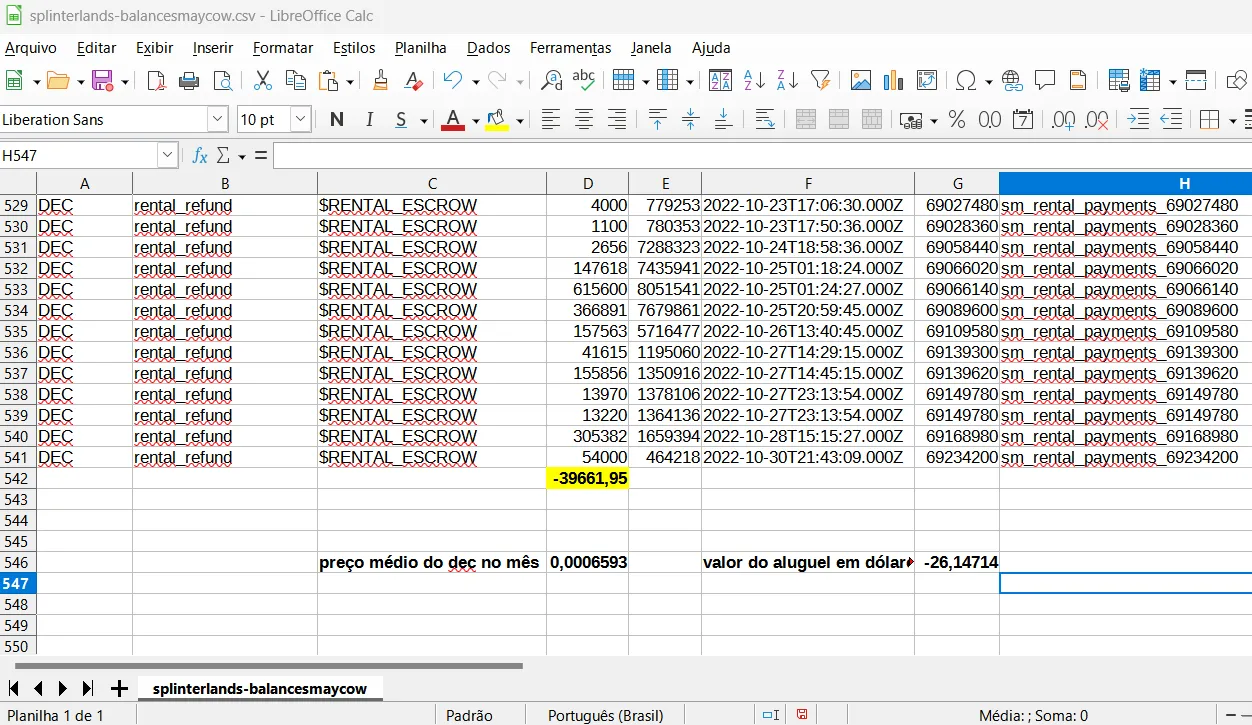Select sheet tab splinterlands-balancesmaycow
Screen dimensions: 1252x725
click(260, 688)
